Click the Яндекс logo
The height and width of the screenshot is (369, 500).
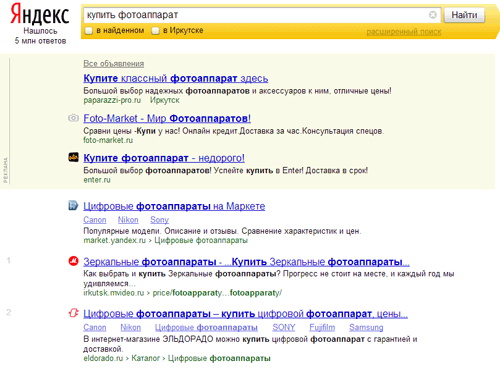[40, 14]
